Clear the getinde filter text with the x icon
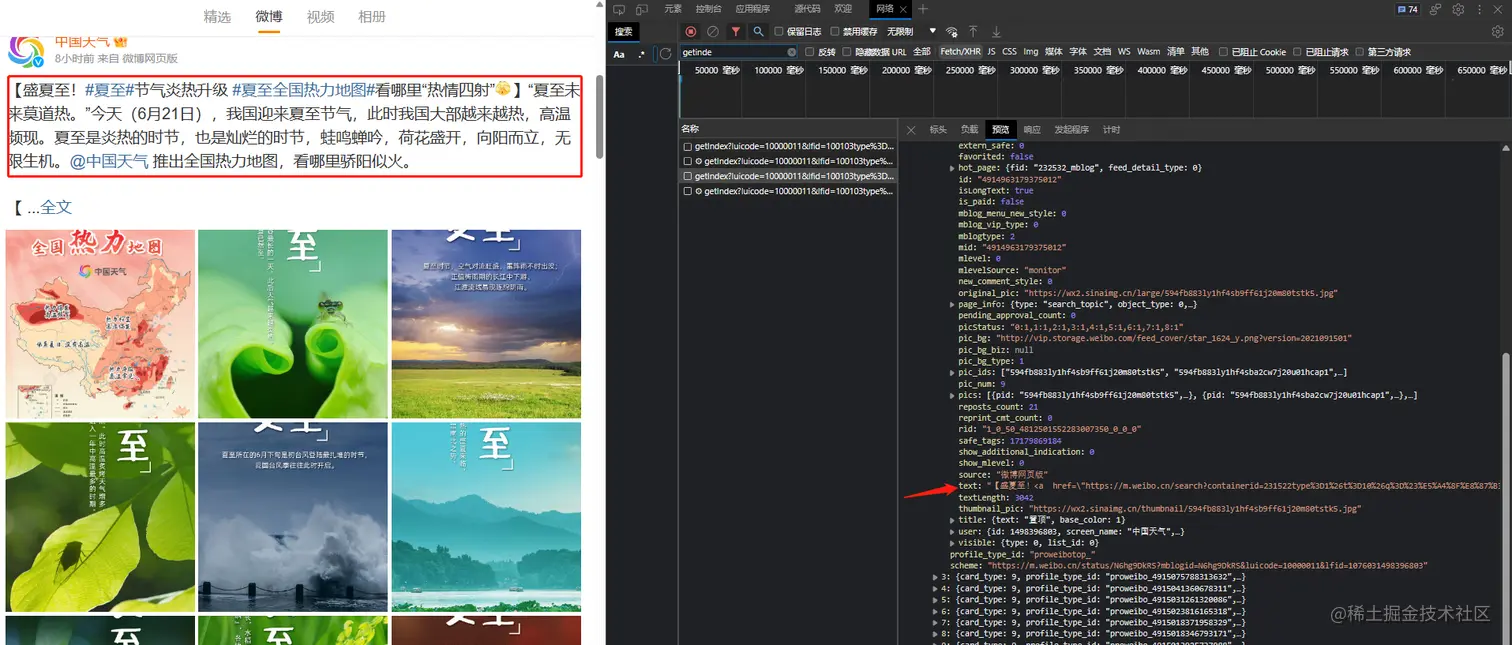1512x645 pixels. tap(792, 52)
